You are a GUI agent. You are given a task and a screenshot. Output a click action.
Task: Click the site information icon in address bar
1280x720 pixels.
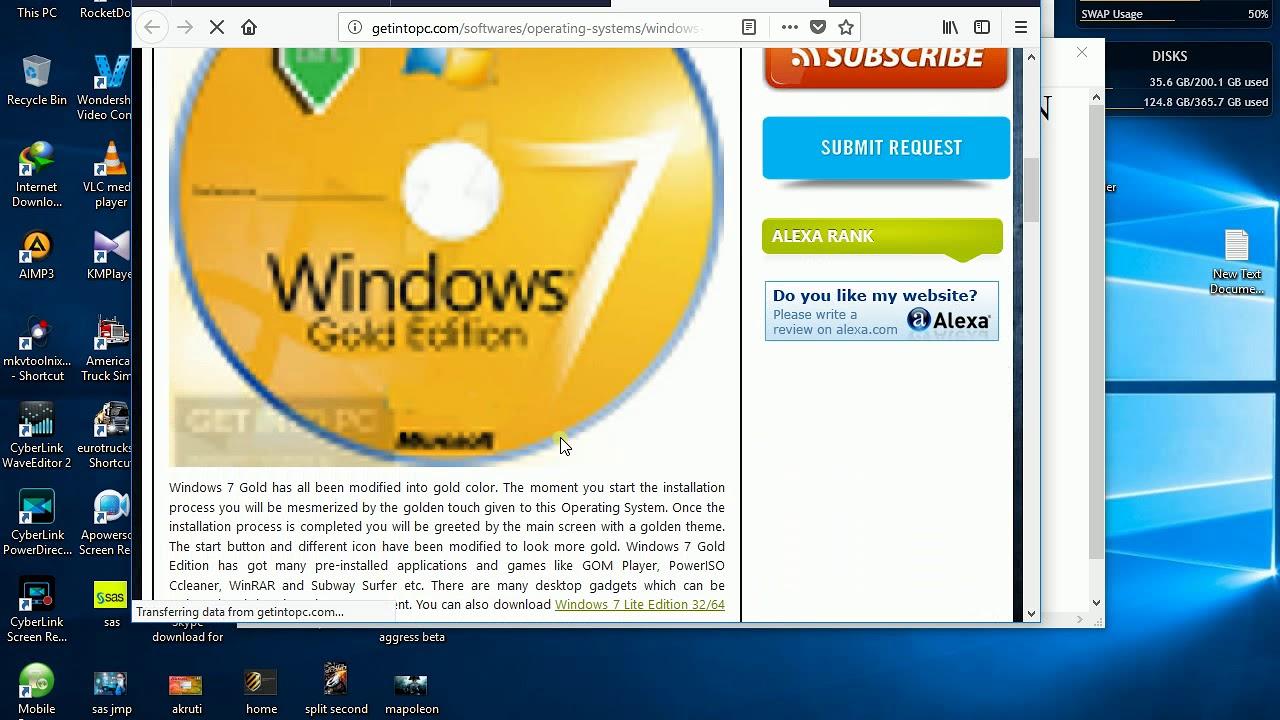[x=355, y=28]
